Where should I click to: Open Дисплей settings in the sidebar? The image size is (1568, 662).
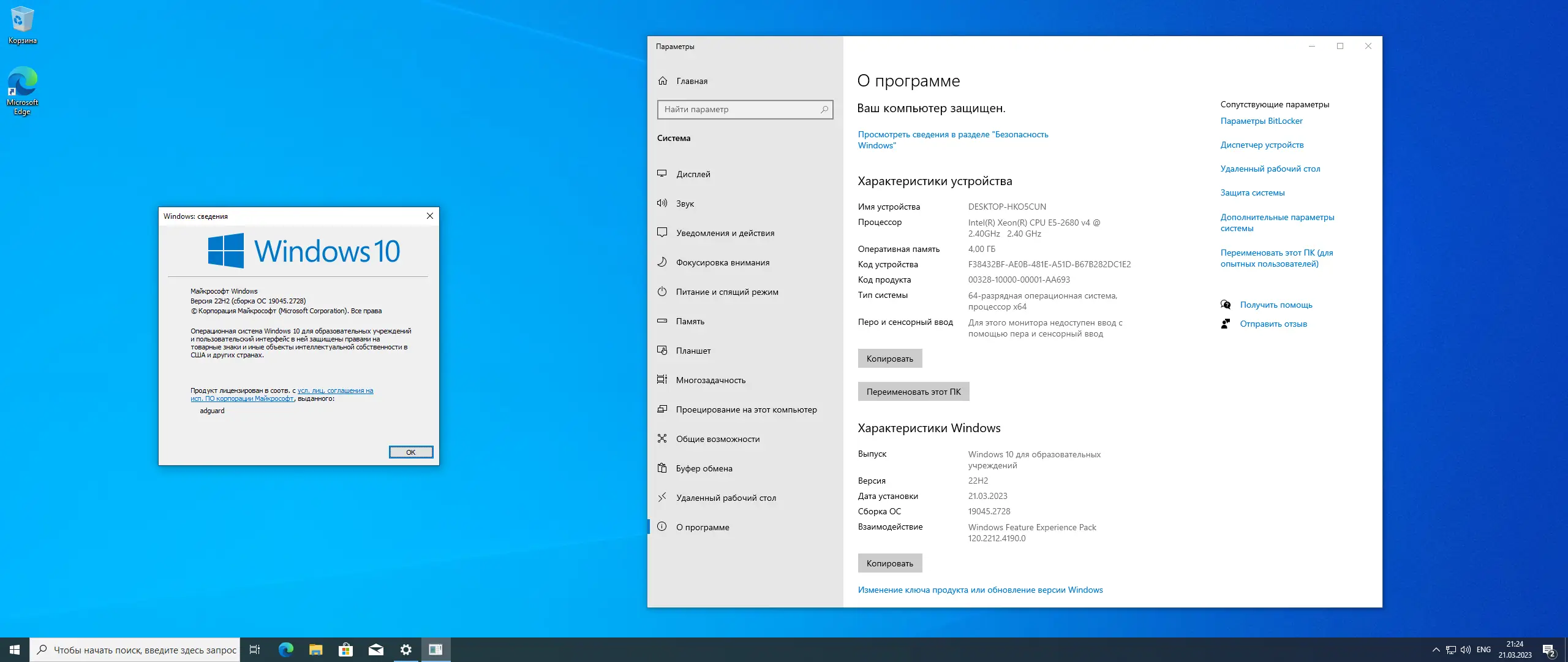(x=694, y=174)
